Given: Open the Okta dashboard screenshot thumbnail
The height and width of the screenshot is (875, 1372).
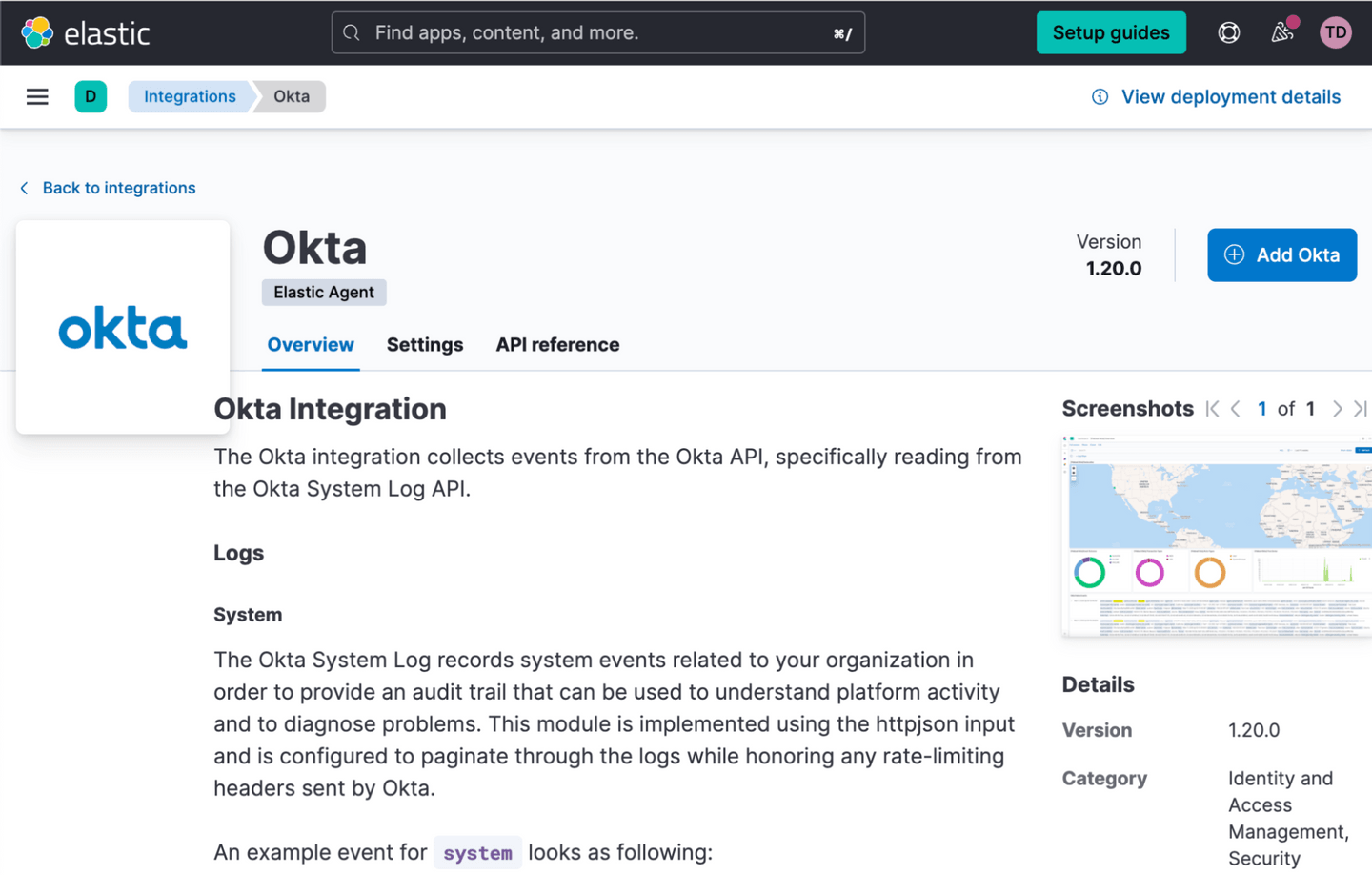Looking at the screenshot, I should click(1217, 536).
